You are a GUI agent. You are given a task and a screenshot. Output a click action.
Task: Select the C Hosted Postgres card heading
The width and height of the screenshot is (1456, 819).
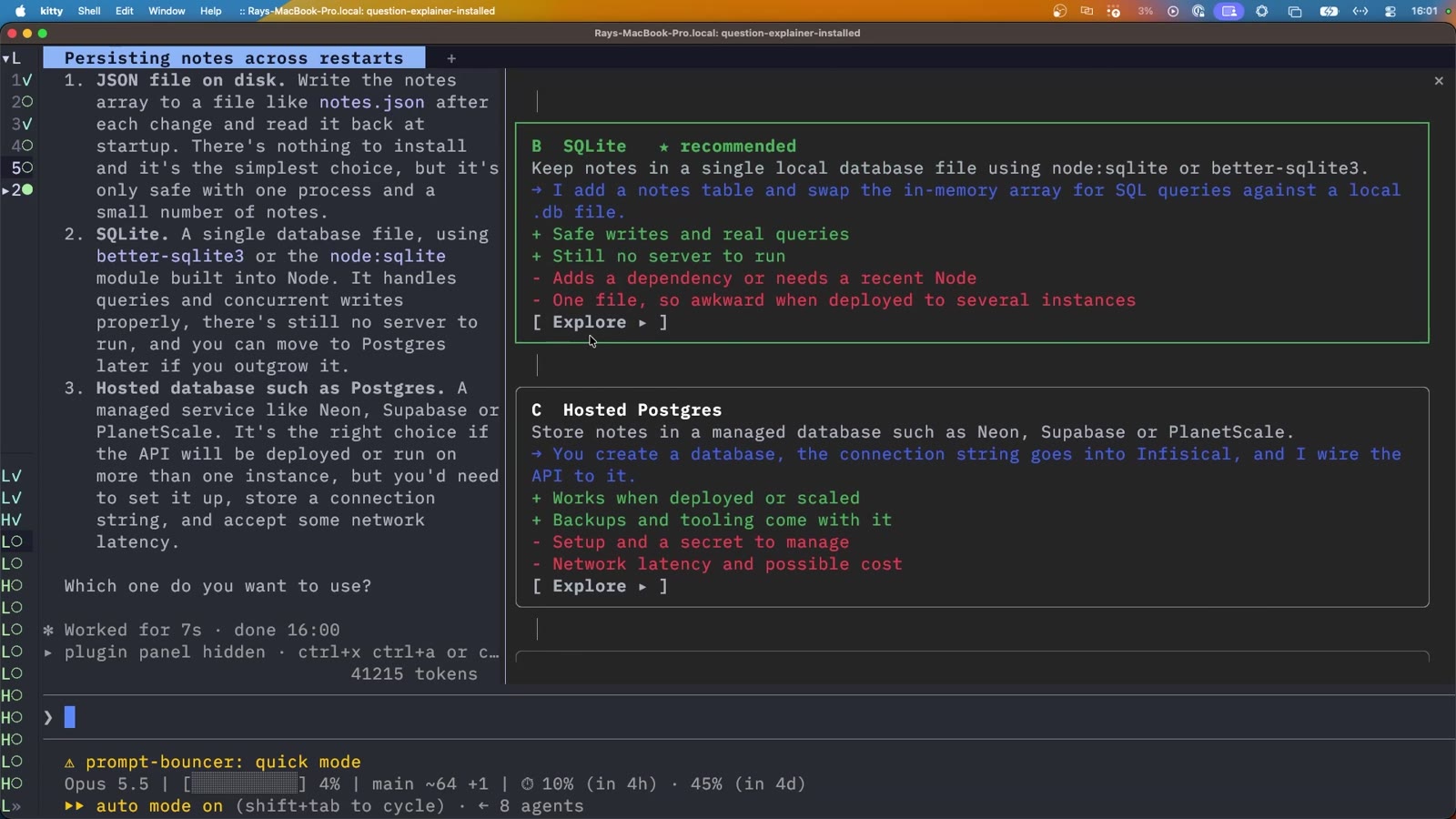[626, 409]
